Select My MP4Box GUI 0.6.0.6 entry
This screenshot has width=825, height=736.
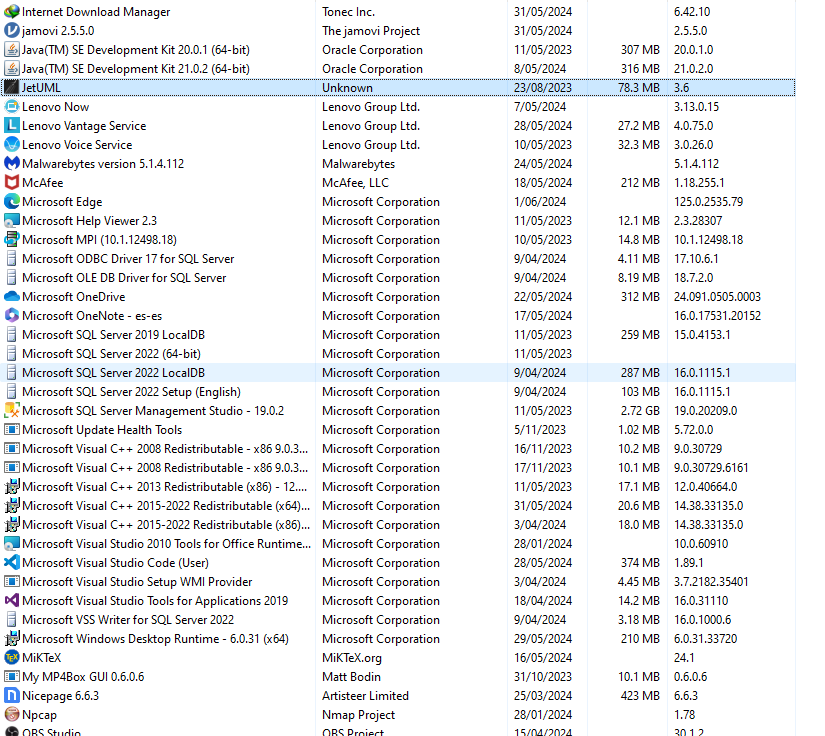tap(83, 677)
